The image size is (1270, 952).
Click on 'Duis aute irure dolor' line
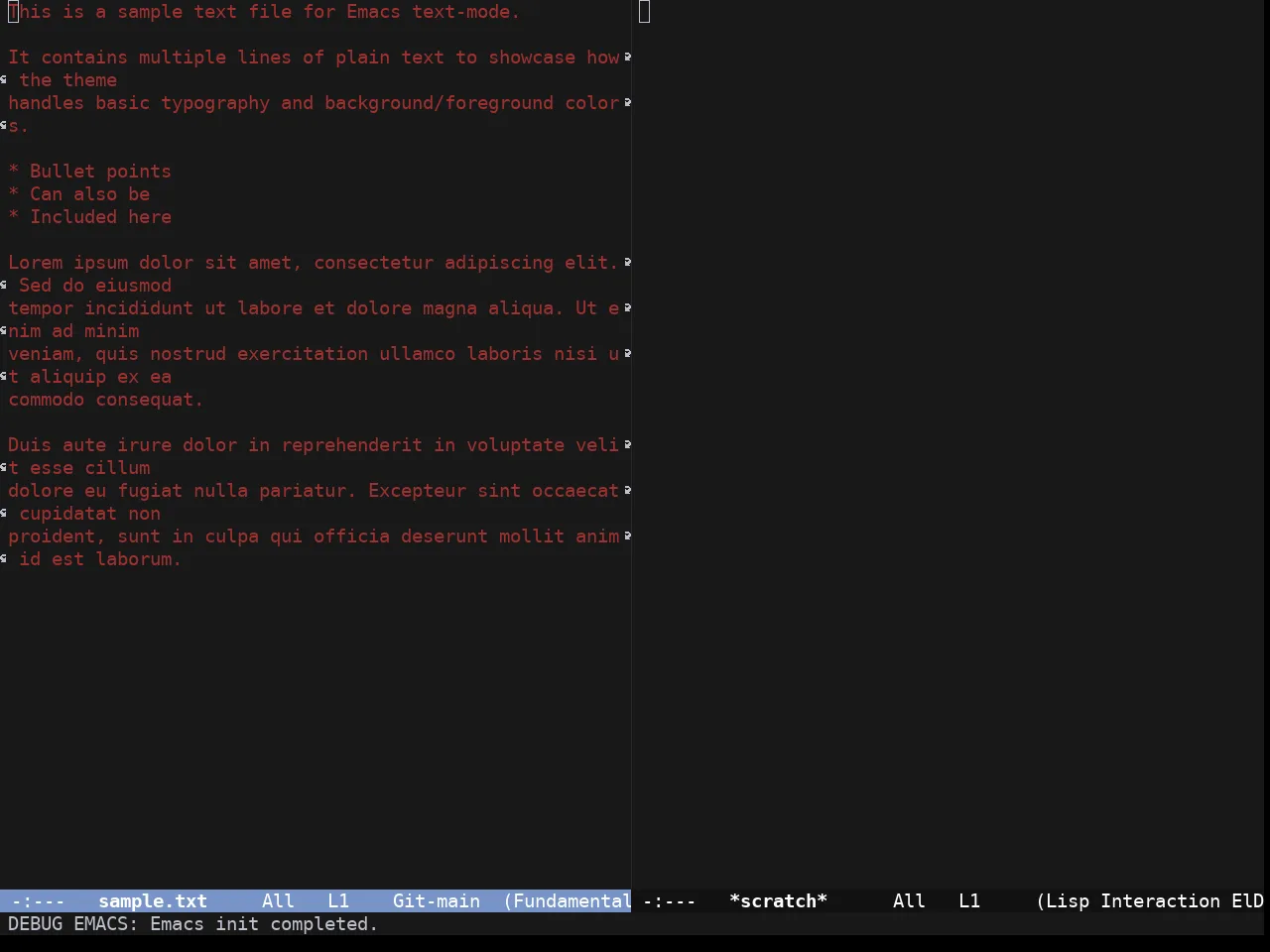tap(314, 445)
